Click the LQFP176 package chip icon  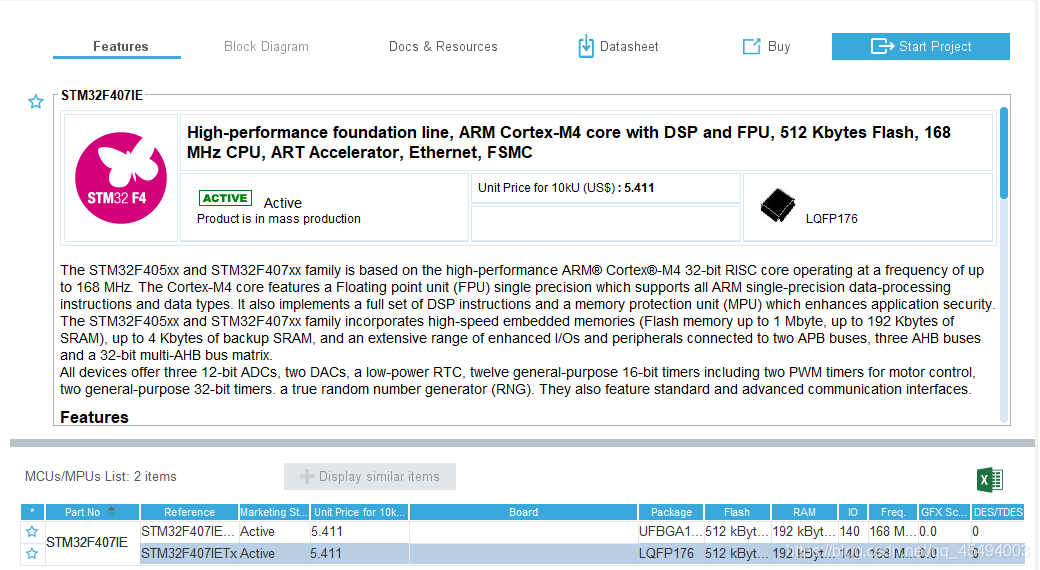coord(777,205)
